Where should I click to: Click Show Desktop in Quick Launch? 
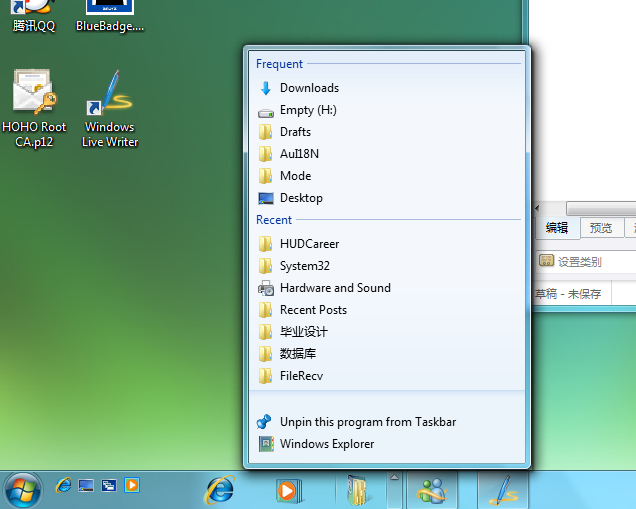coord(86,485)
